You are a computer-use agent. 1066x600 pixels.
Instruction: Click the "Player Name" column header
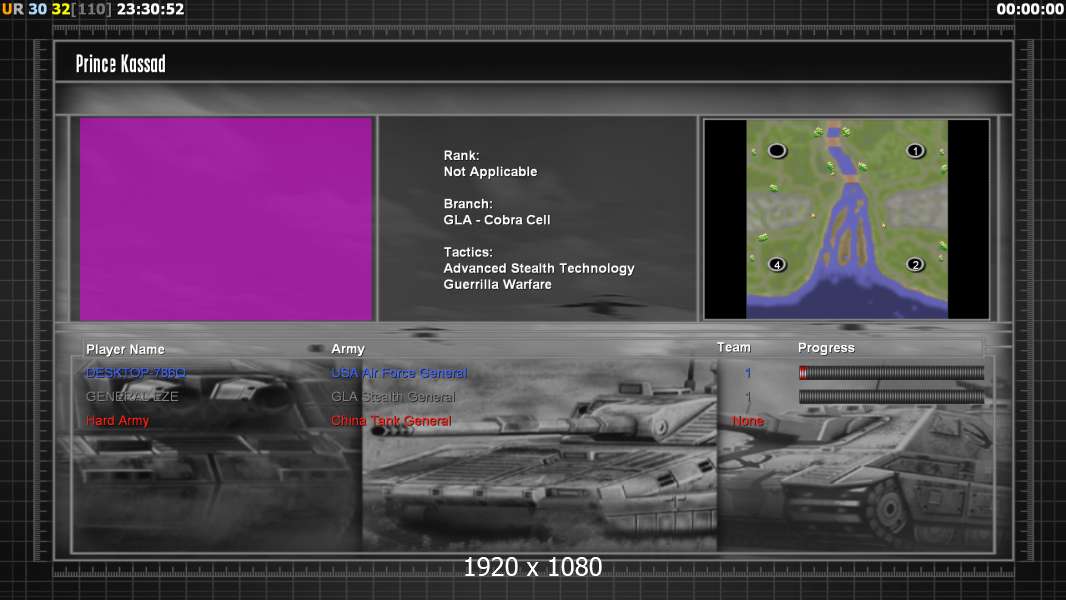click(125, 349)
